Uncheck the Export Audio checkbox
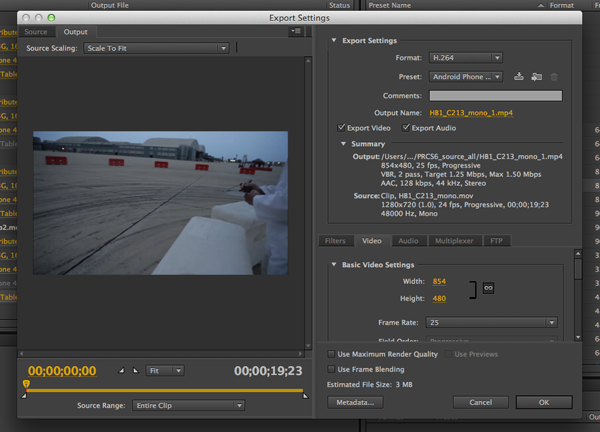 pos(406,128)
